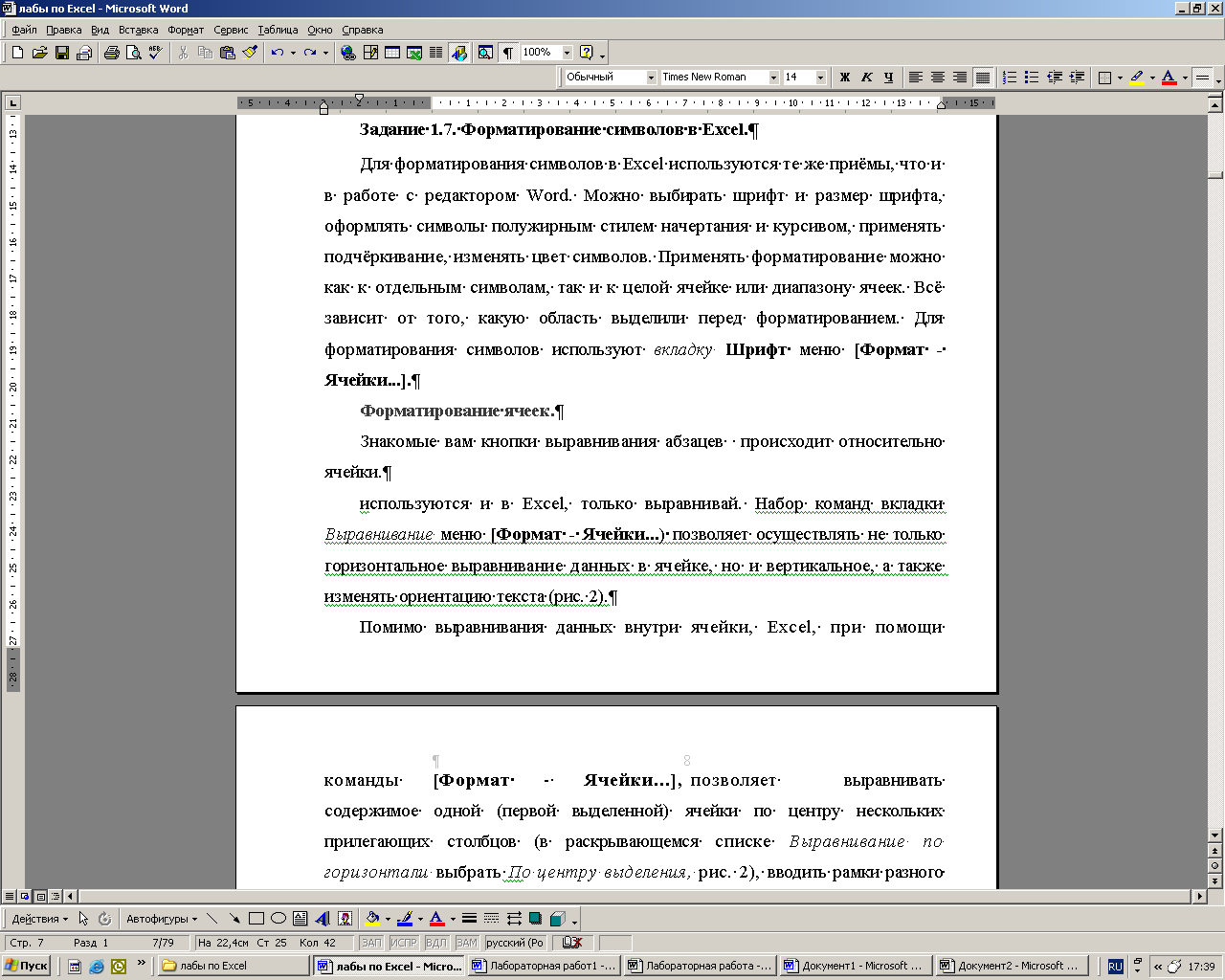Open Действия drawing actions menu
Image resolution: width=1225 pixels, height=980 pixels.
pos(39,919)
